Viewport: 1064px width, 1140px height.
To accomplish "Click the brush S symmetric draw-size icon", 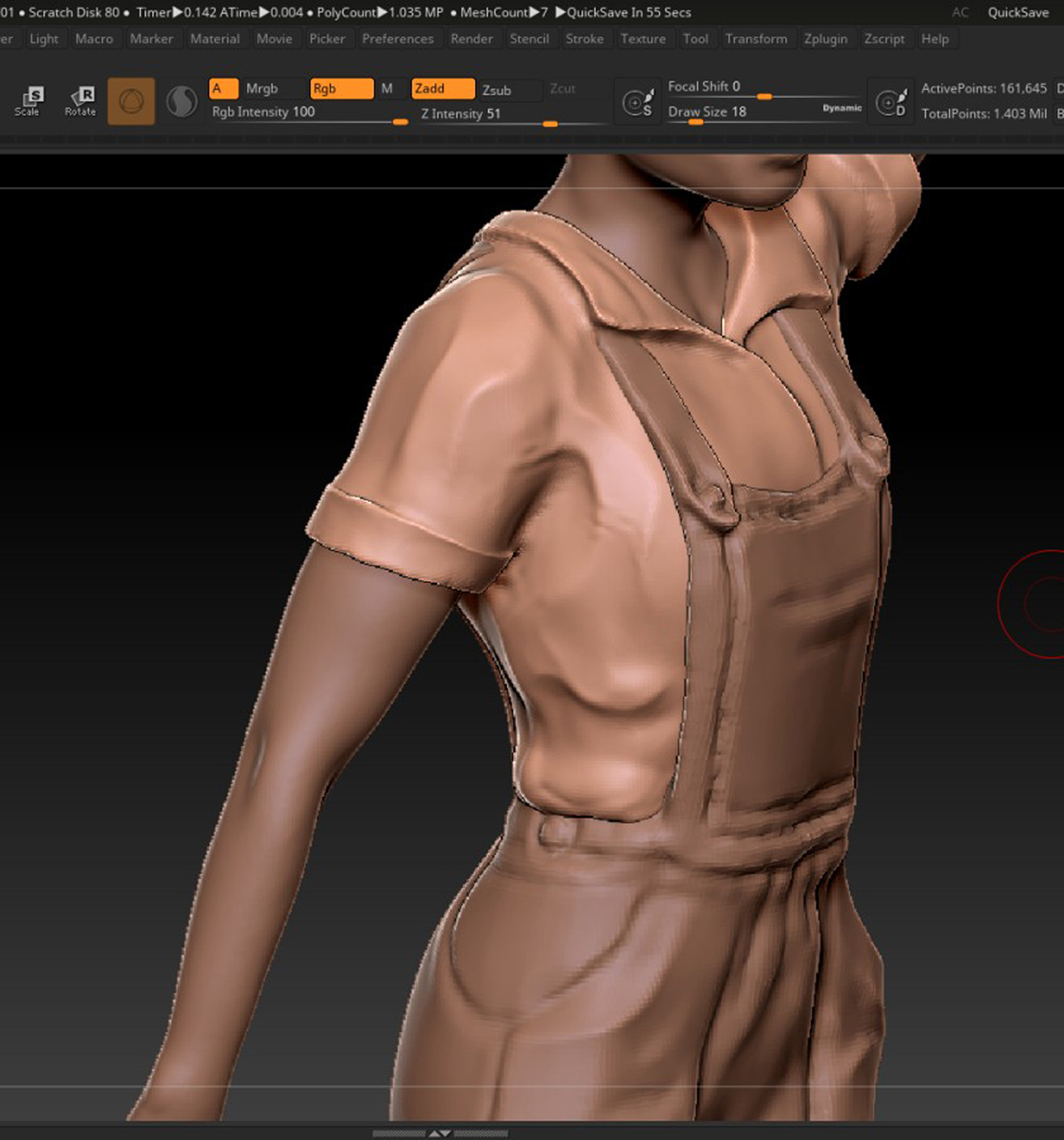I will click(x=638, y=102).
